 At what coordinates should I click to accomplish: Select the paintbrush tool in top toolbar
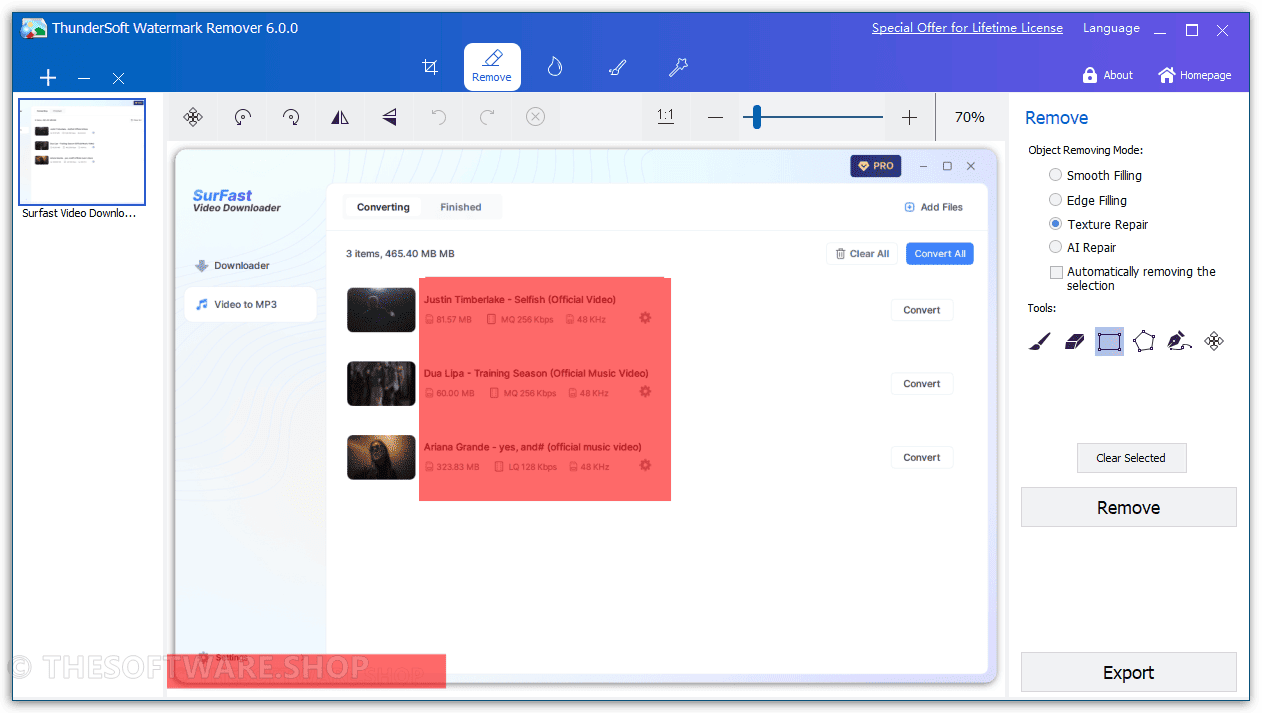[617, 67]
